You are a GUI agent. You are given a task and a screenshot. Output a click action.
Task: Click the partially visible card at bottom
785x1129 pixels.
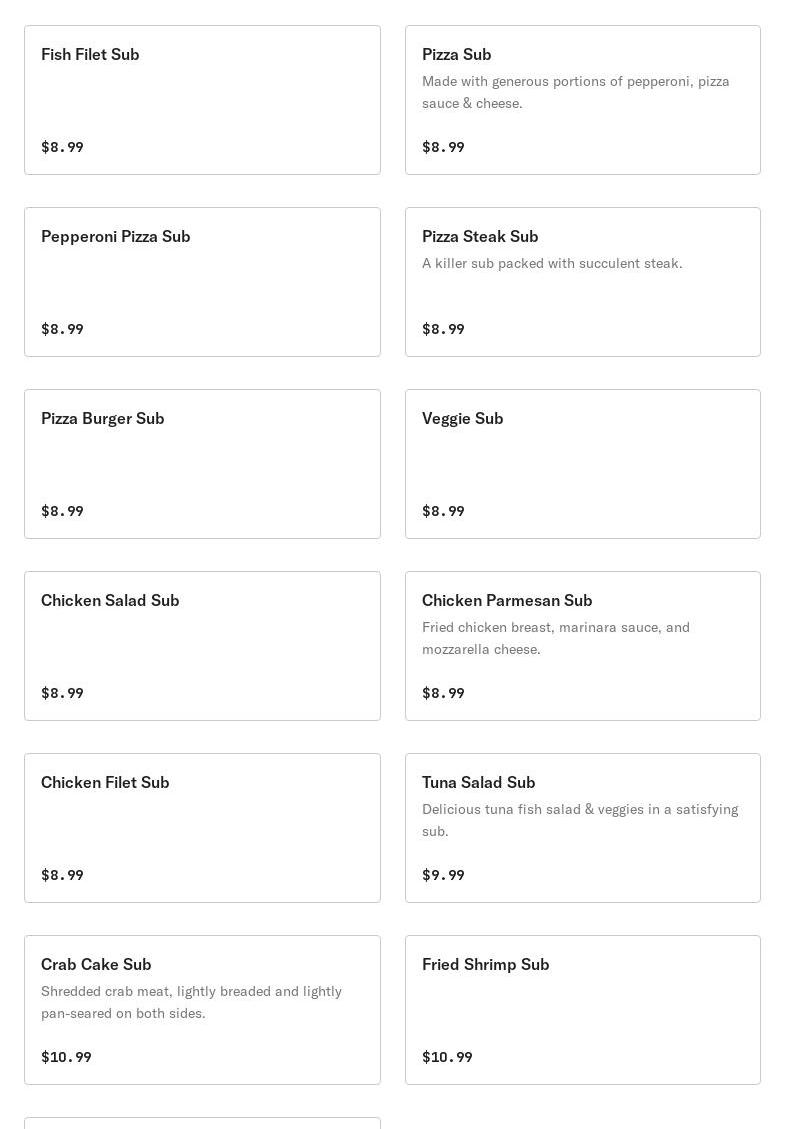click(x=202, y=1123)
